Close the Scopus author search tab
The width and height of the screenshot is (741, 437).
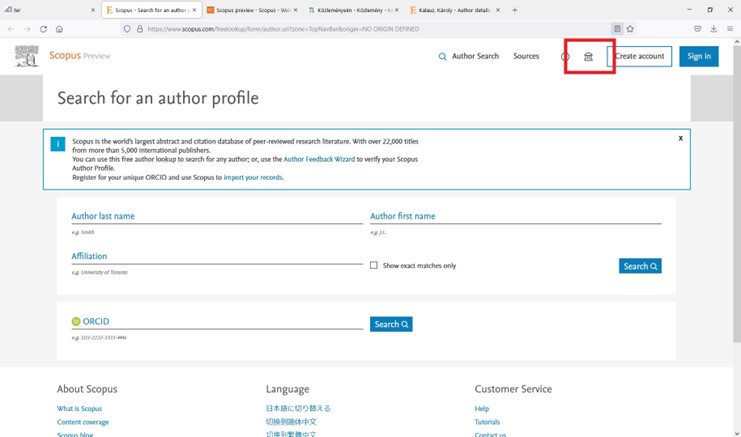(194, 10)
